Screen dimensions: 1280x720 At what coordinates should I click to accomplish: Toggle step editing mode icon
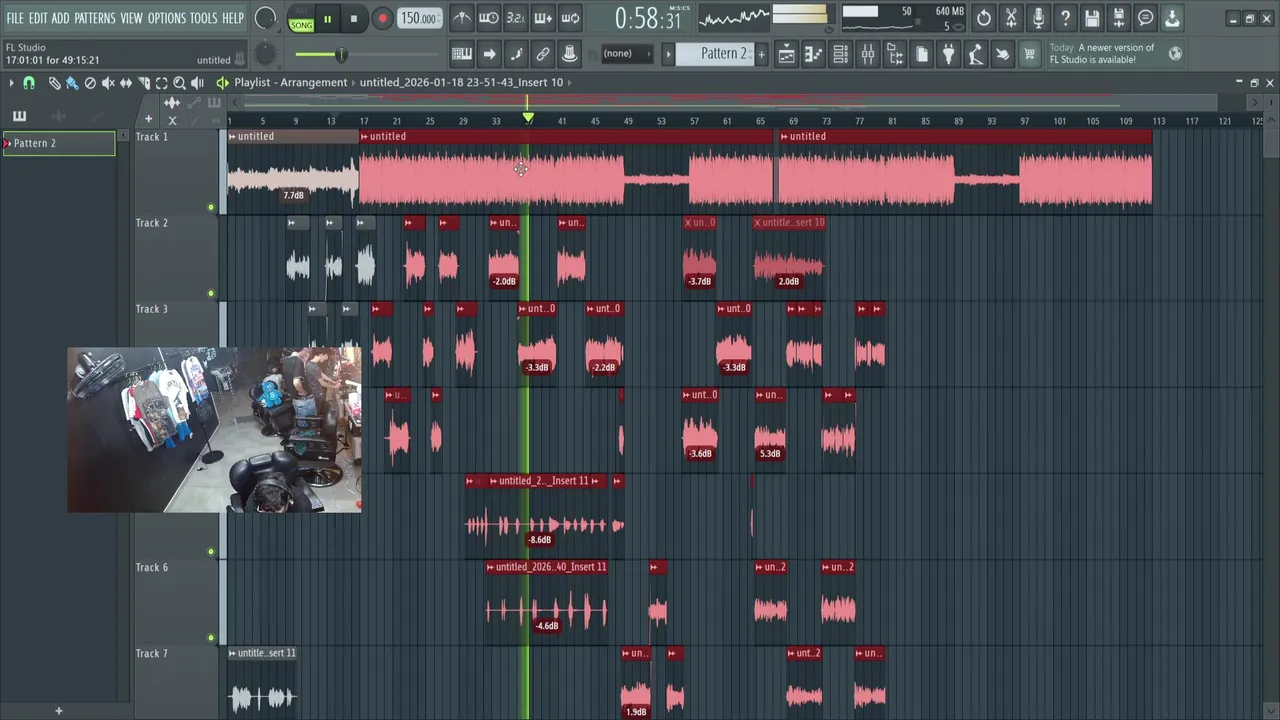(516, 54)
